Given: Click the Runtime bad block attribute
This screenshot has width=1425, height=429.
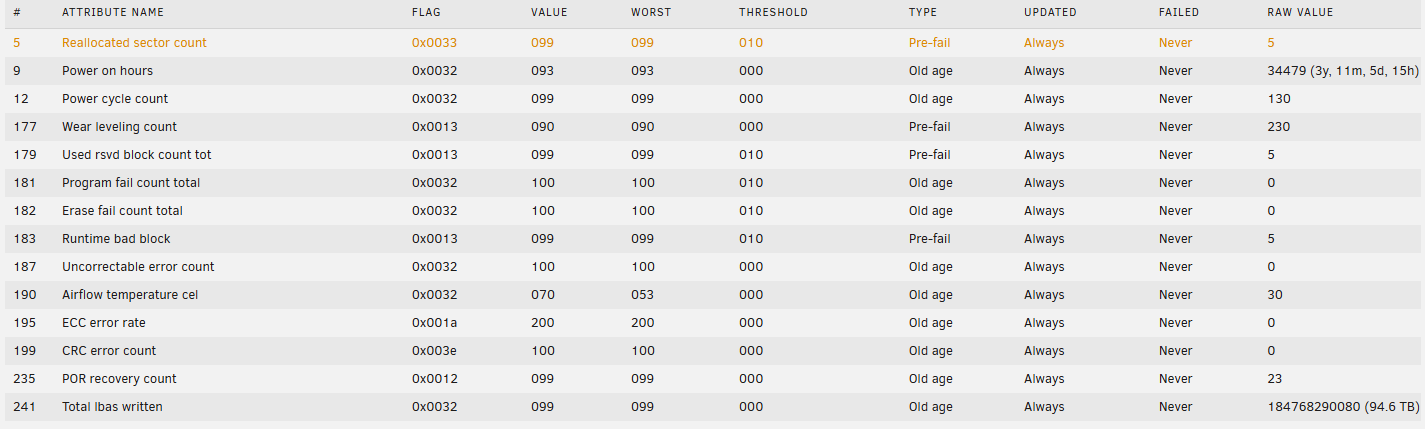Looking at the screenshot, I should [116, 239].
